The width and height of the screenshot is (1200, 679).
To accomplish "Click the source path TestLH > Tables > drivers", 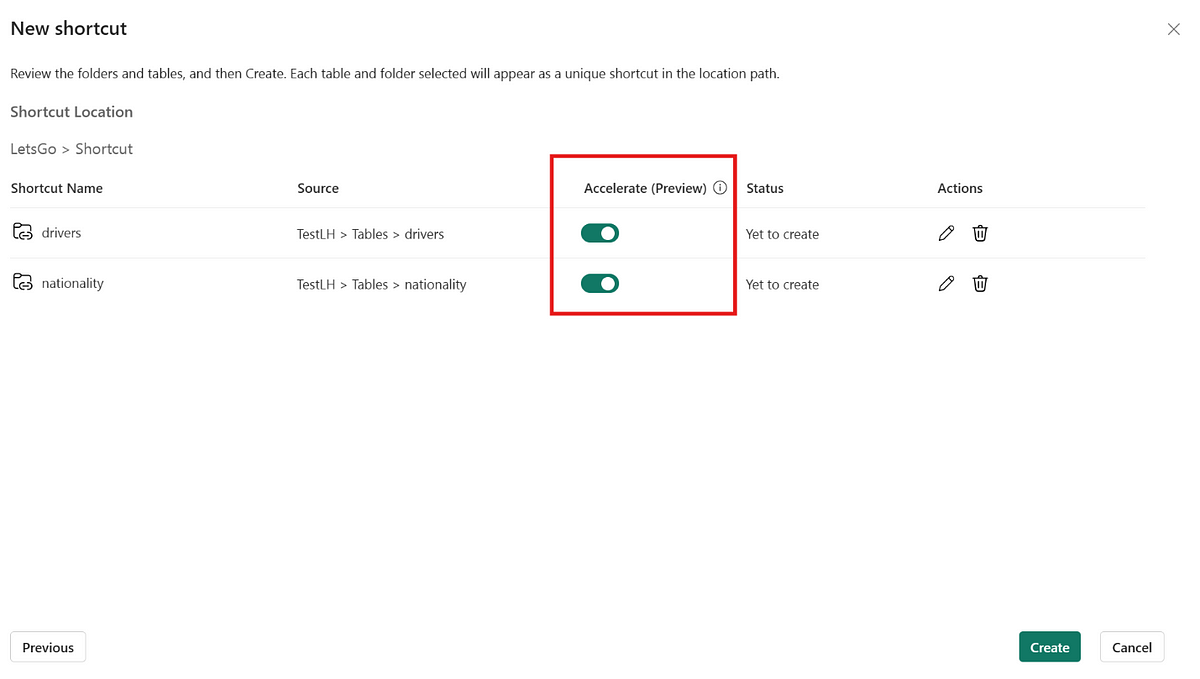I will coord(370,234).
